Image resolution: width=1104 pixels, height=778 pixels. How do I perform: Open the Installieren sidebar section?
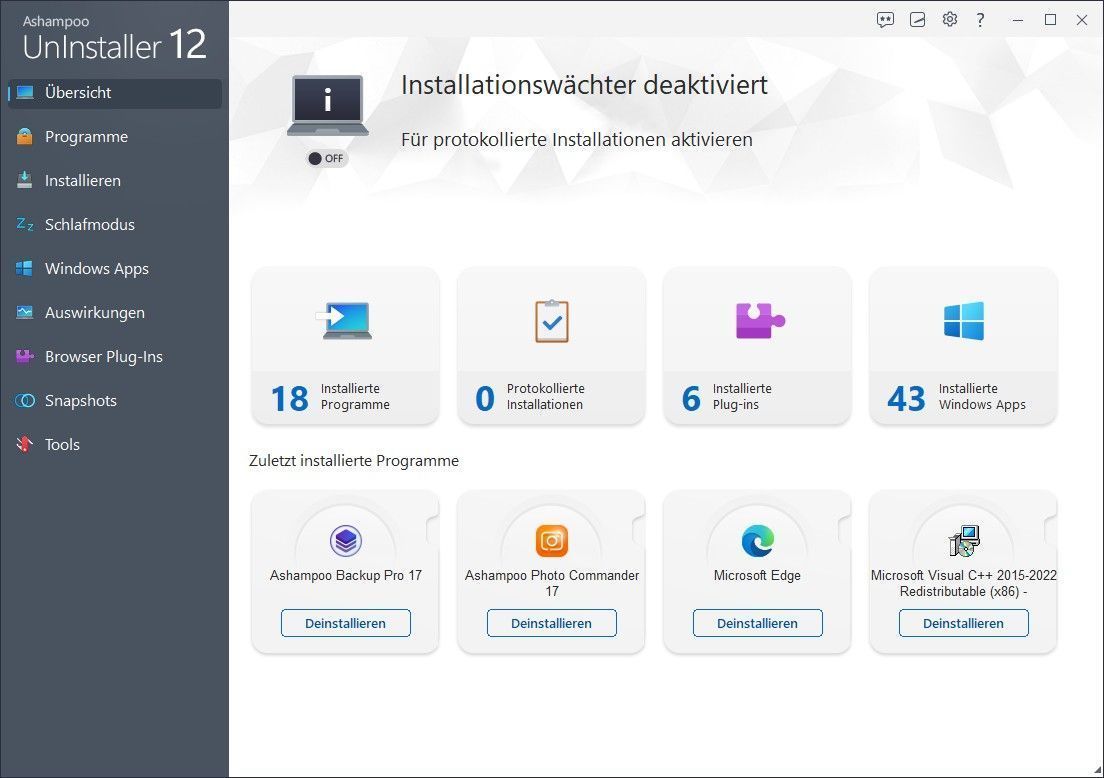pos(82,181)
